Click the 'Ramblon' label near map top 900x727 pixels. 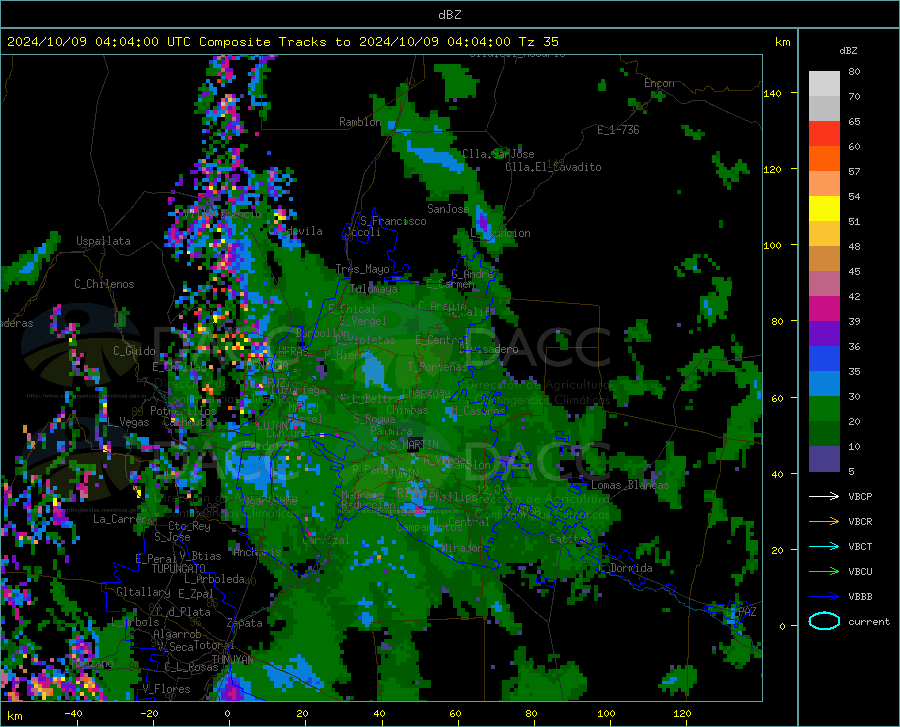coord(360,122)
